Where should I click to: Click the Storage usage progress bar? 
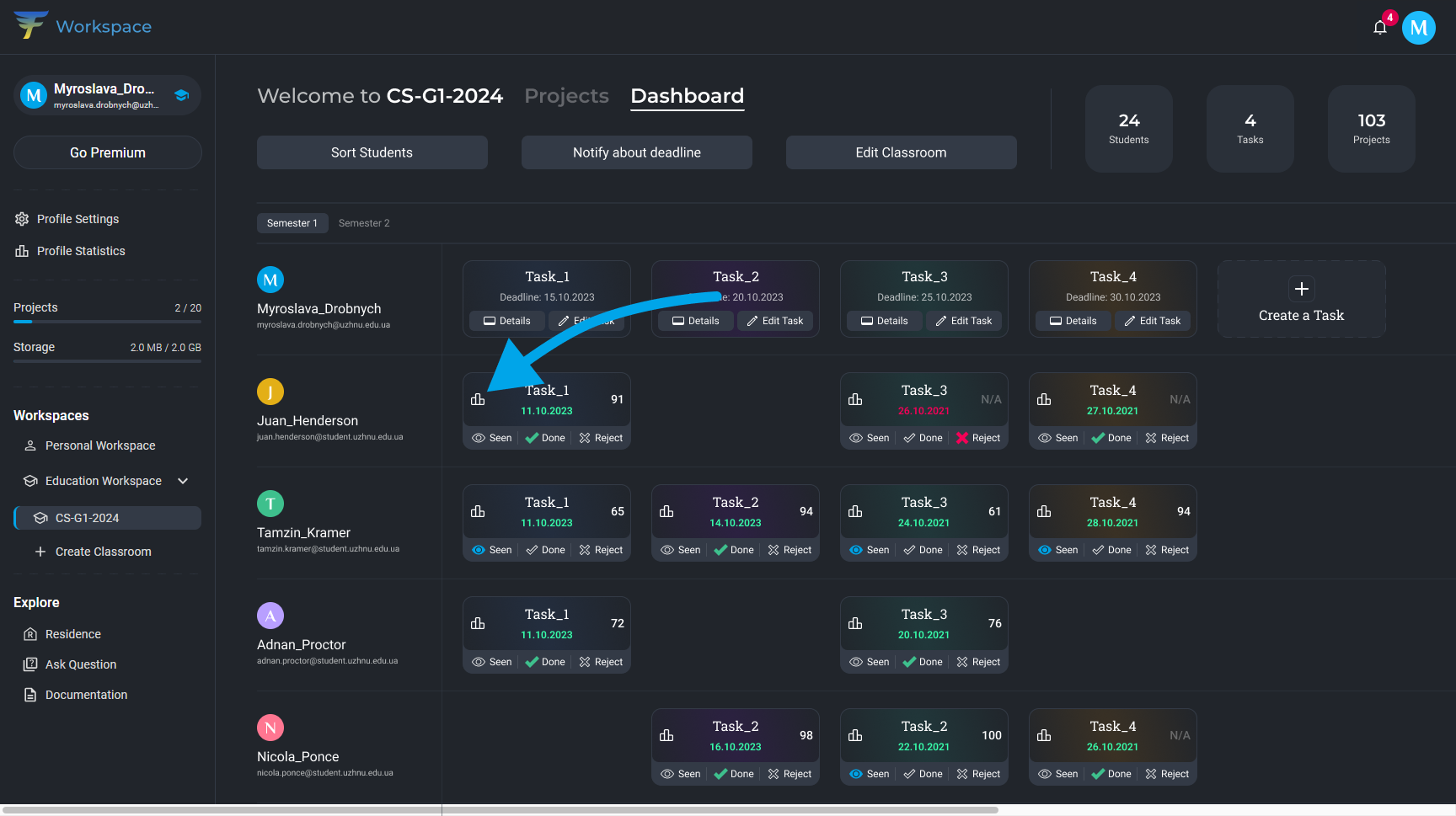pos(107,361)
